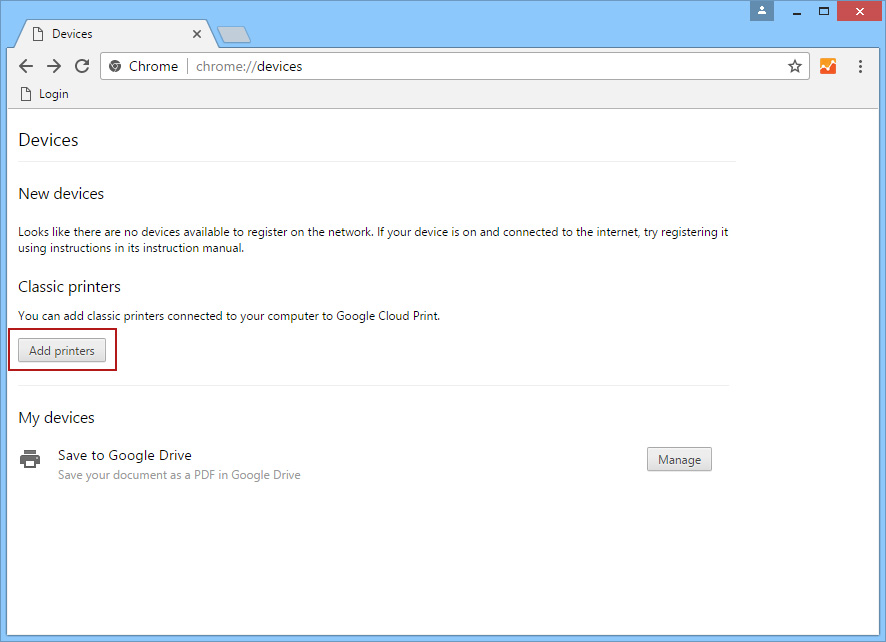Screen dimensions: 886x642
Task: Reload the chrome://devices page
Action: pyautogui.click(x=82, y=66)
